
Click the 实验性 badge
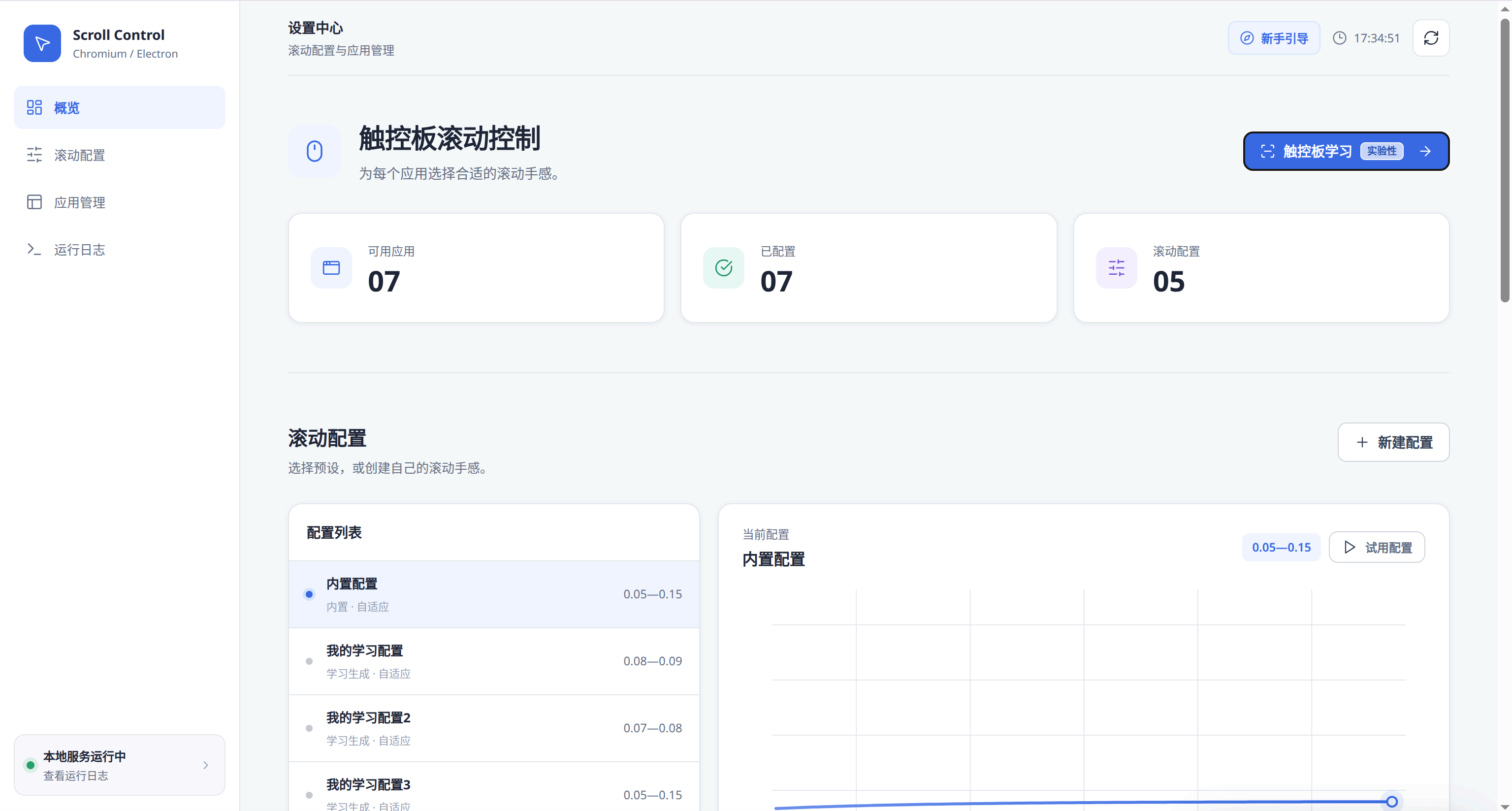(x=1382, y=151)
